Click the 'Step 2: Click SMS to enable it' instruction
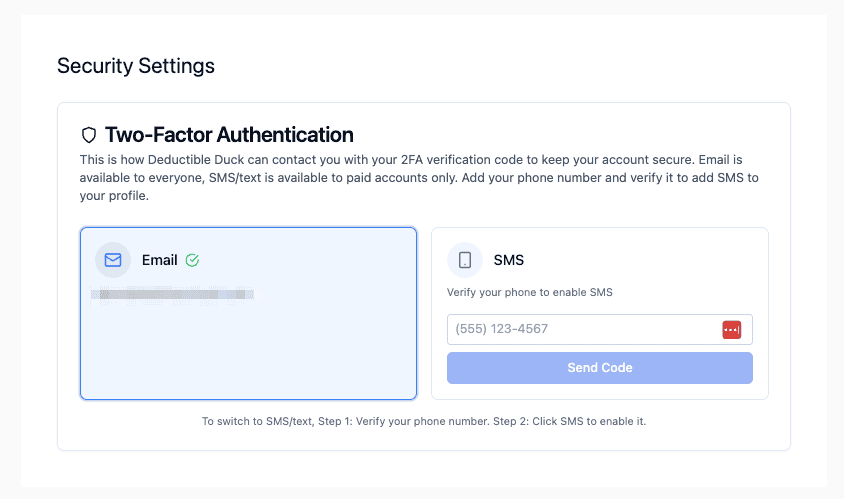Image resolution: width=844 pixels, height=499 pixels. 569,422
